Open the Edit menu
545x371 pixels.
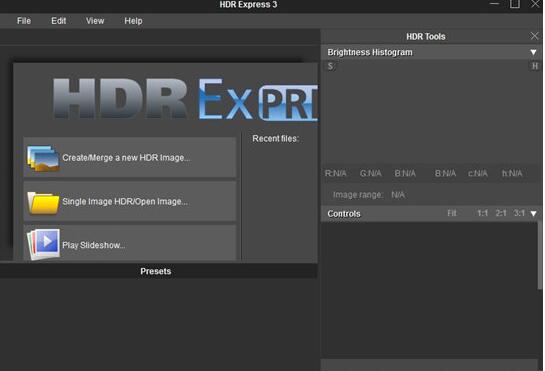(58, 21)
